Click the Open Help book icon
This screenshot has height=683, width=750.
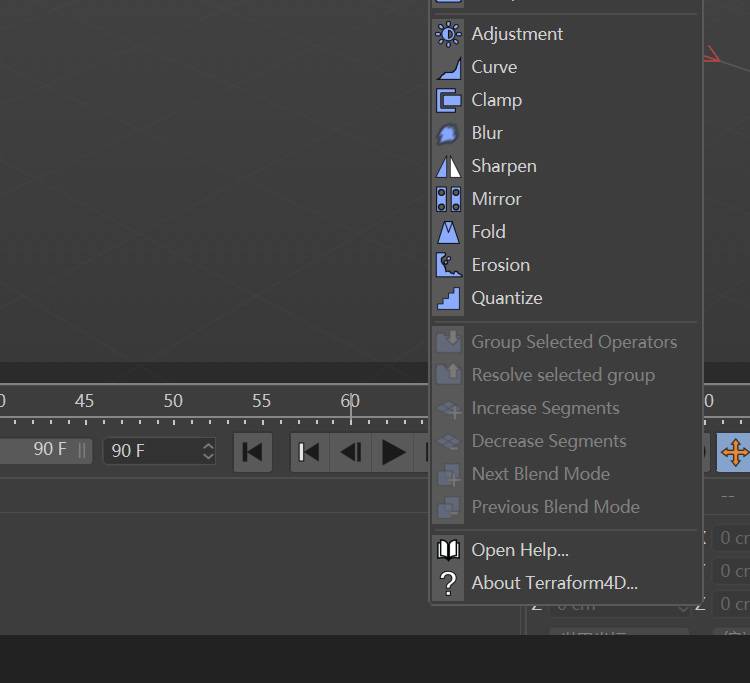[448, 550]
